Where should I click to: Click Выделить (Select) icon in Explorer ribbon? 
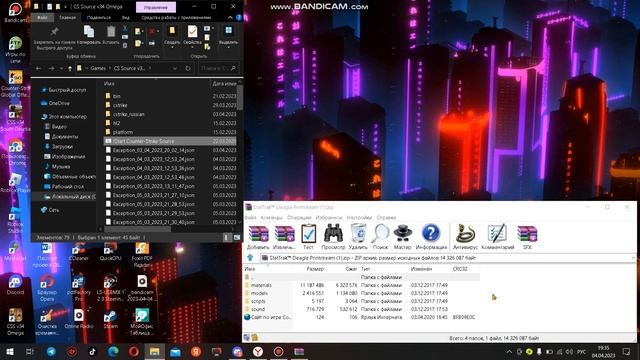coord(228,31)
